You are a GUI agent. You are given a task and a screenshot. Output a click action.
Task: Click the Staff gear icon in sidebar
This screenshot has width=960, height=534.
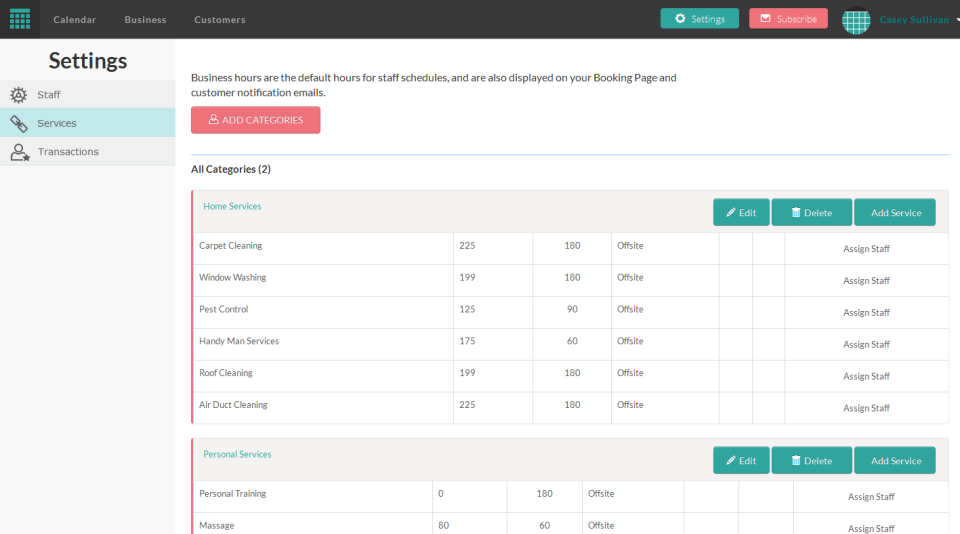point(19,95)
